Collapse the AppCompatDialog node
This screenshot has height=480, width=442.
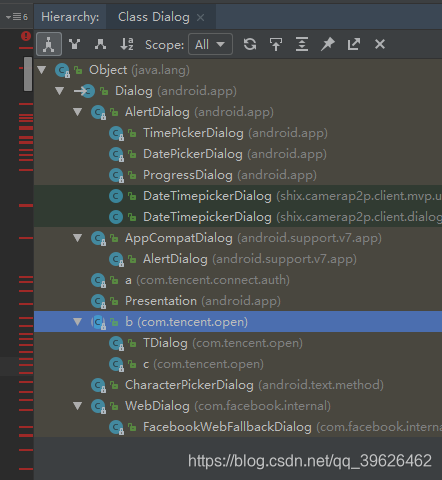coord(78,238)
